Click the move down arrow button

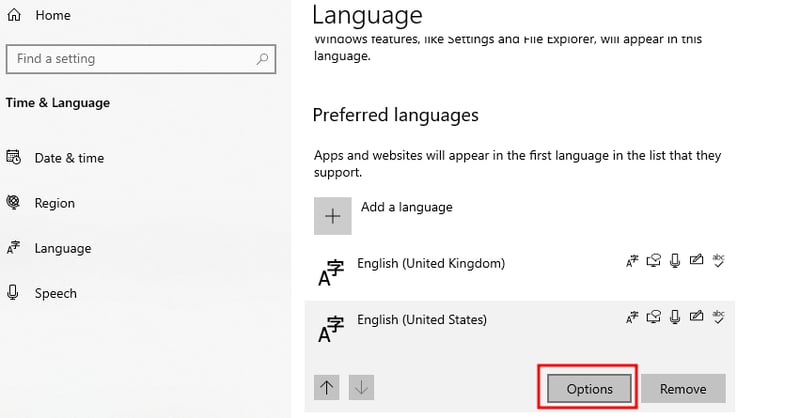[361, 387]
